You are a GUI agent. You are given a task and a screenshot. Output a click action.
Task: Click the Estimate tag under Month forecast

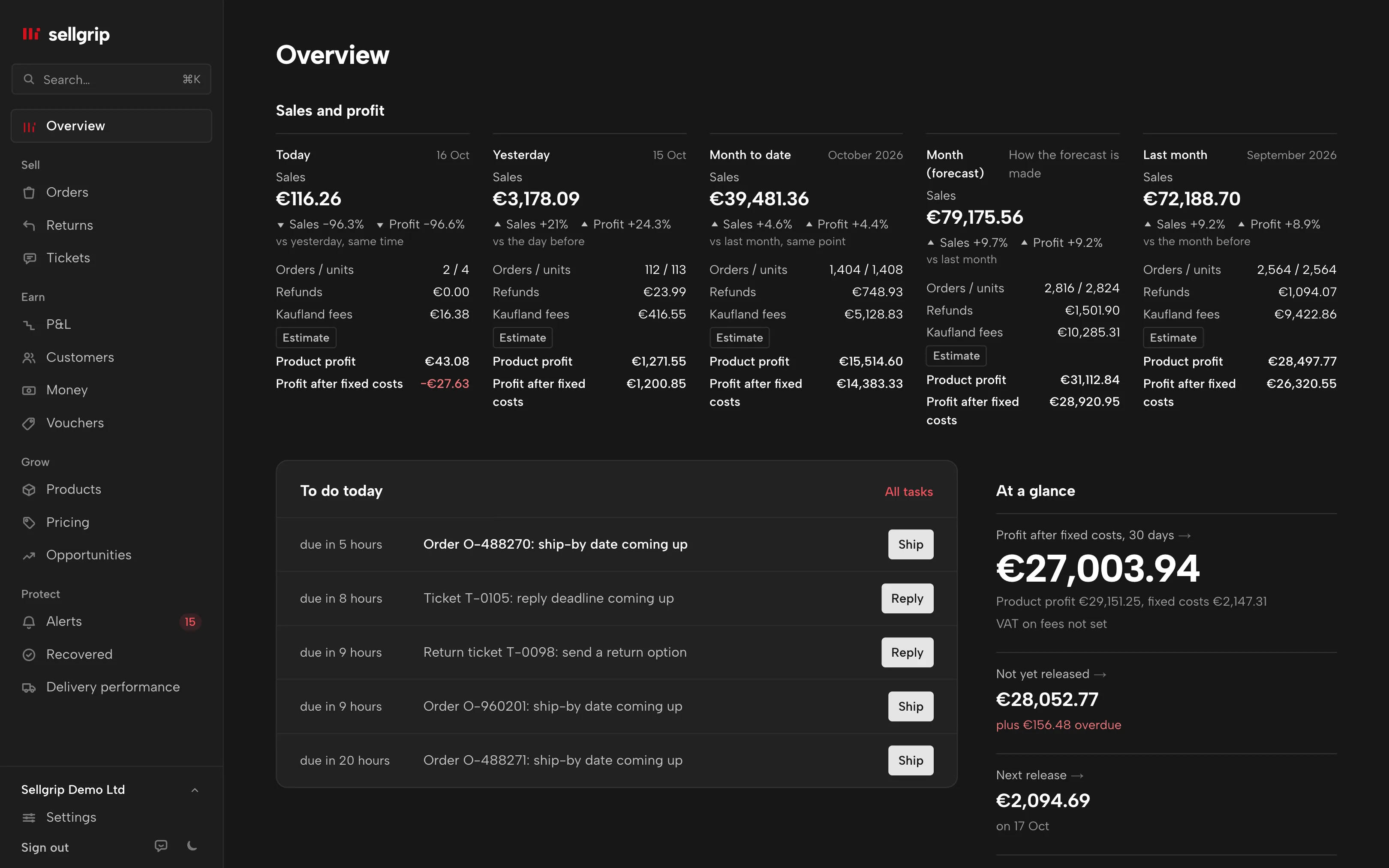[x=956, y=356]
